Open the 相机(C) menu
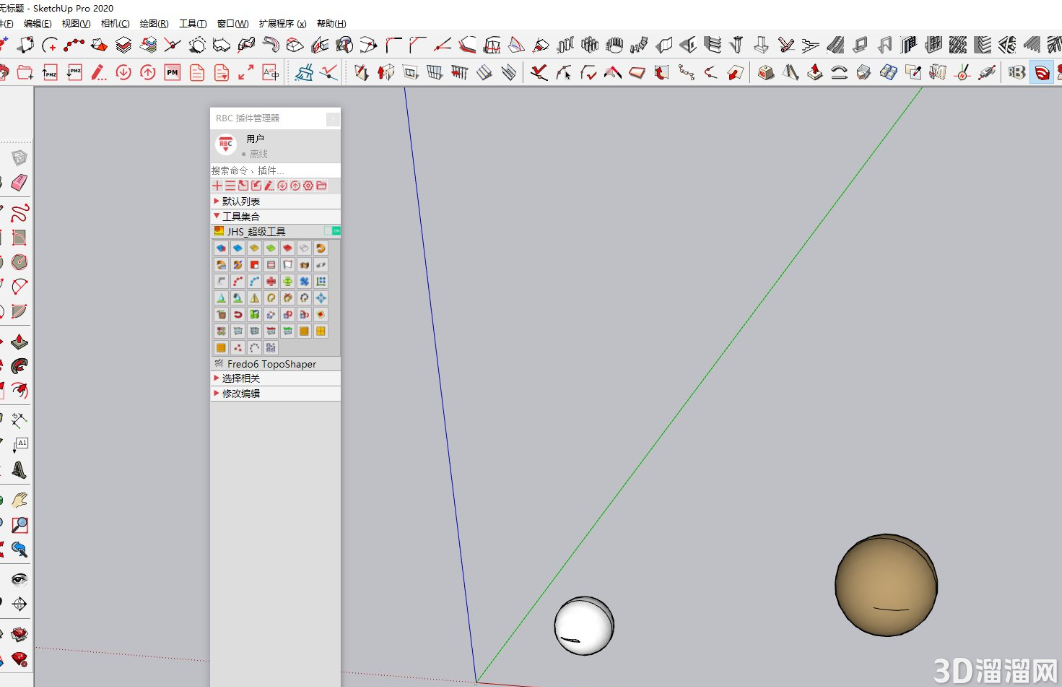The image size is (1062, 687). (x=115, y=24)
